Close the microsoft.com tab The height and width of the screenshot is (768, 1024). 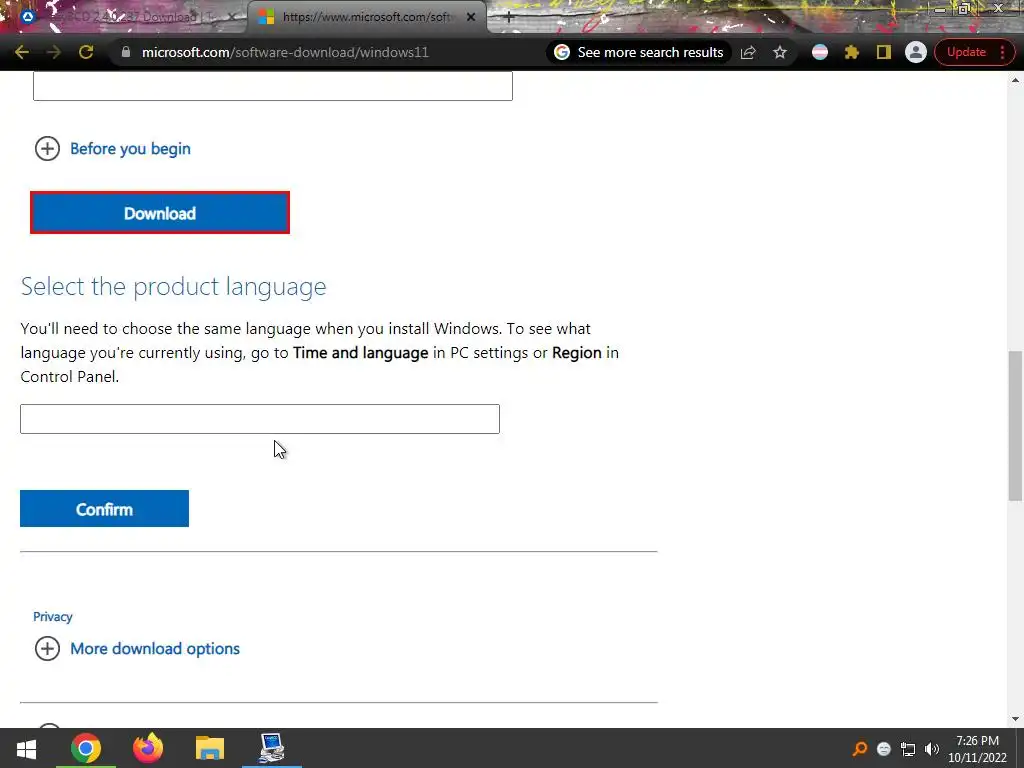471,18
